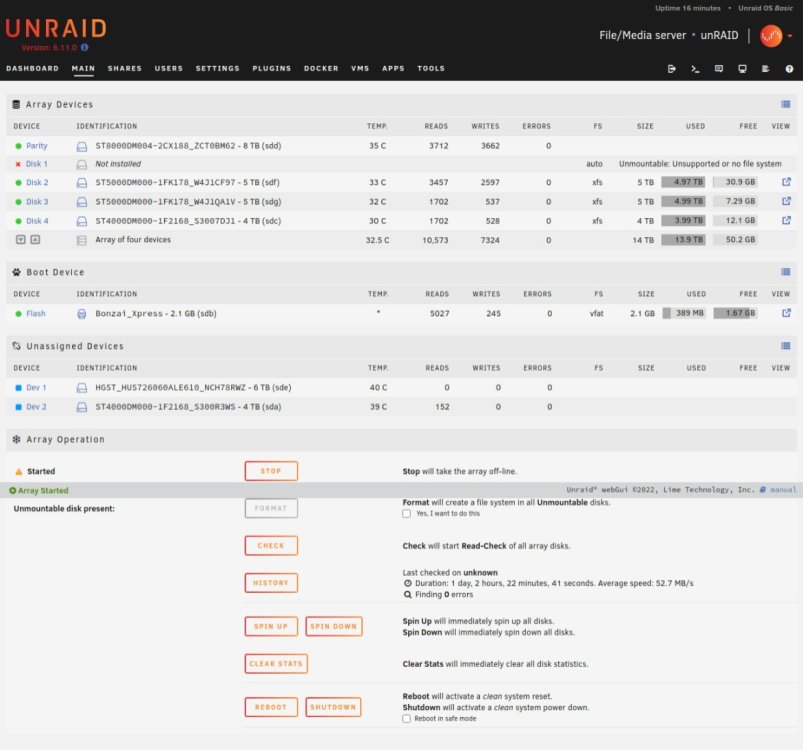Screen dimensions: 803x750
Task: Click Disk 2 green status indicator
Action: (18, 182)
